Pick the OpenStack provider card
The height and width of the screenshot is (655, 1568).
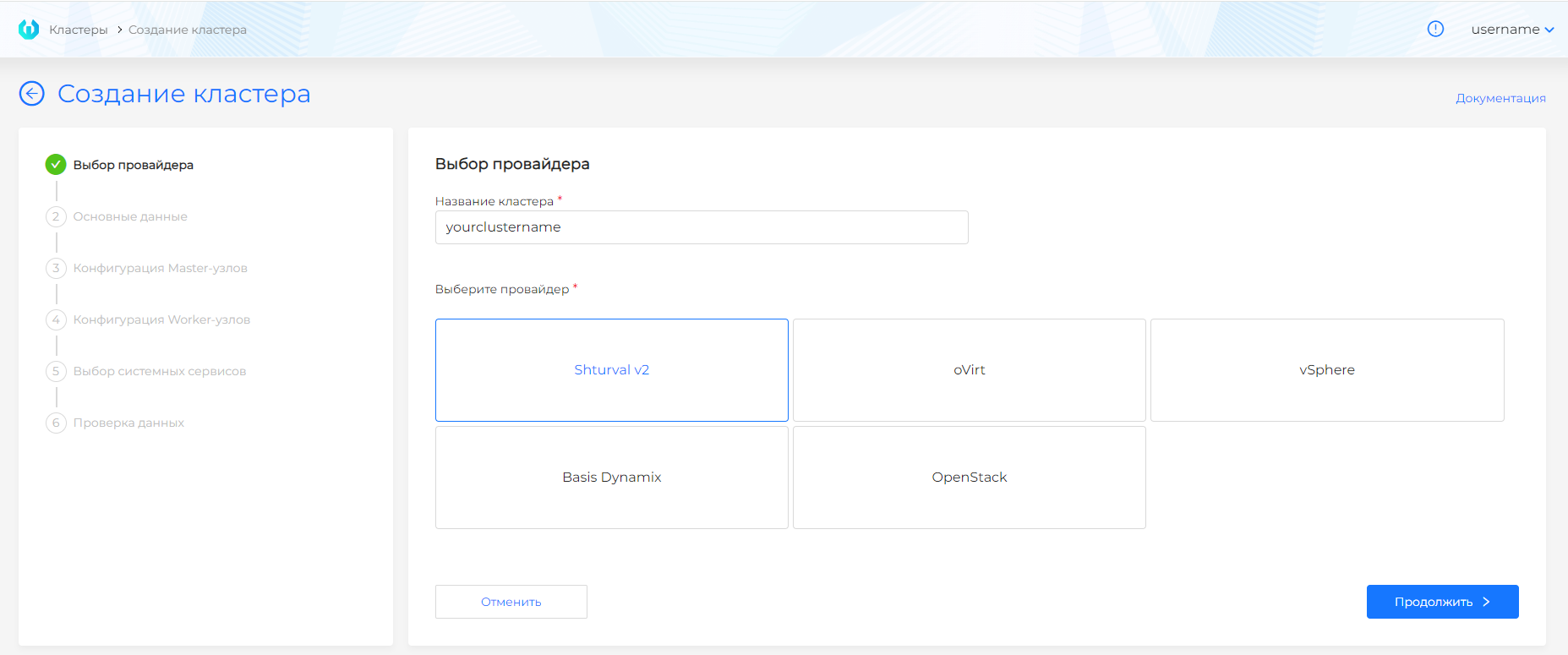pyautogui.click(x=969, y=478)
